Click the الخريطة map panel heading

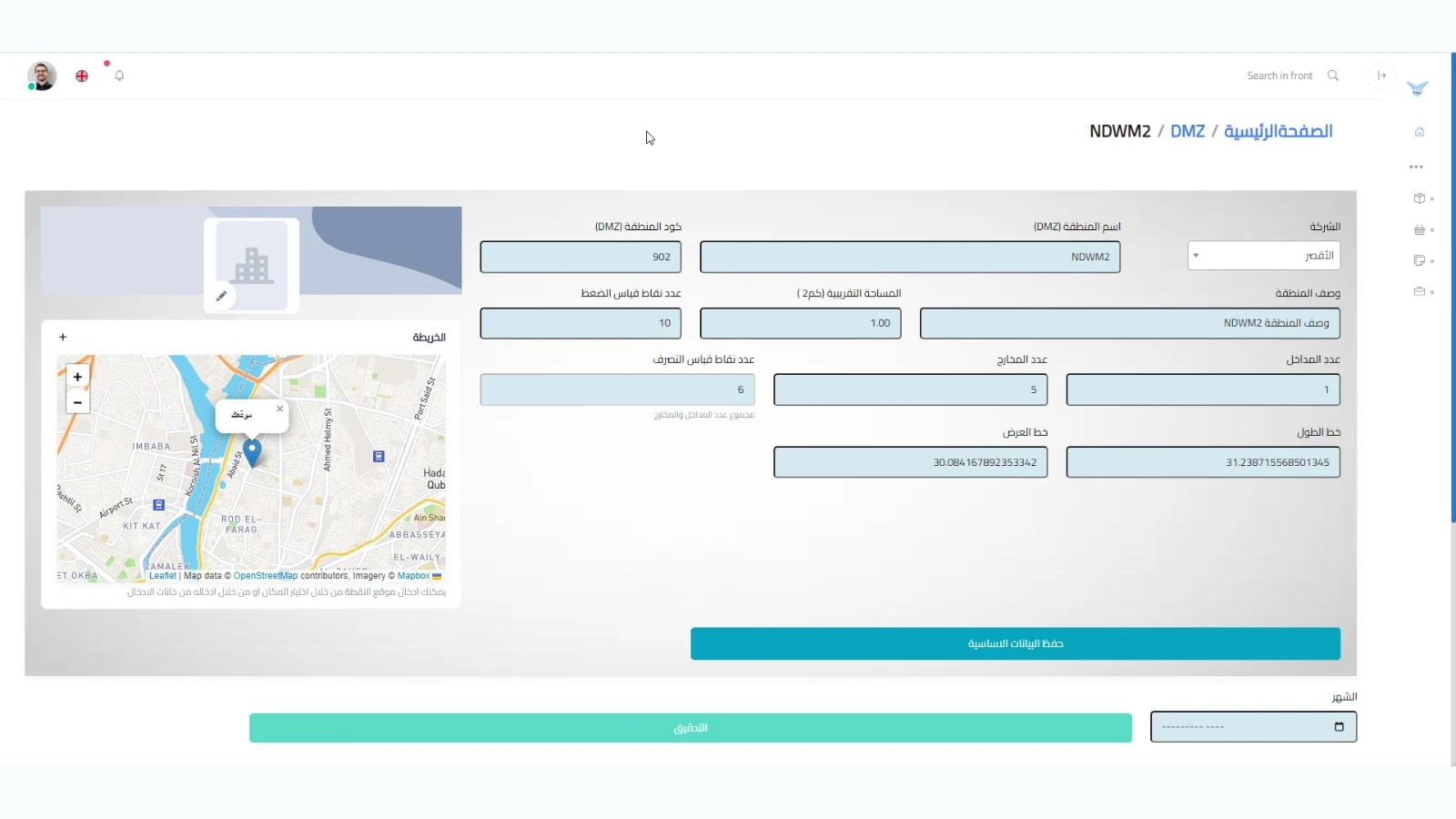point(429,338)
